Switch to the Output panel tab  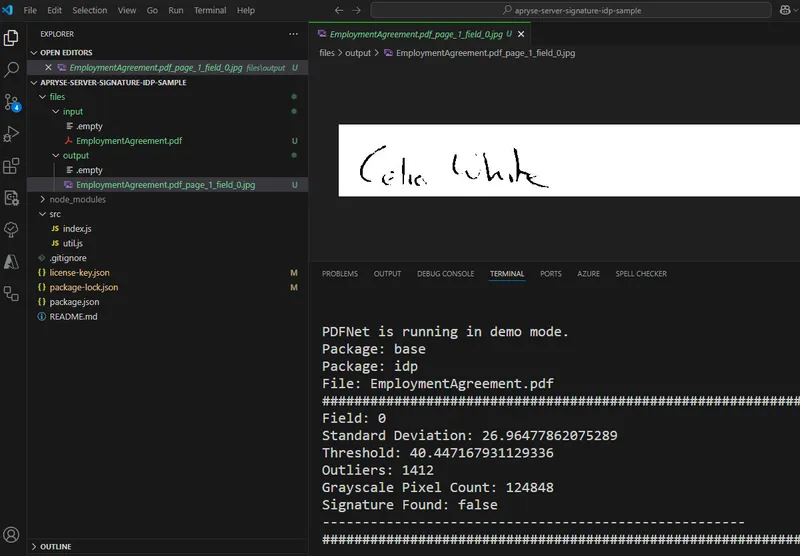387,273
